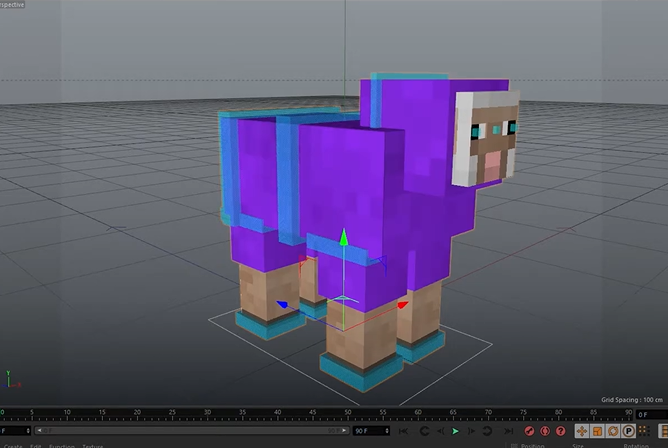Record active objects with red key icon
Viewport: 668px width, 448px height.
tap(529, 431)
